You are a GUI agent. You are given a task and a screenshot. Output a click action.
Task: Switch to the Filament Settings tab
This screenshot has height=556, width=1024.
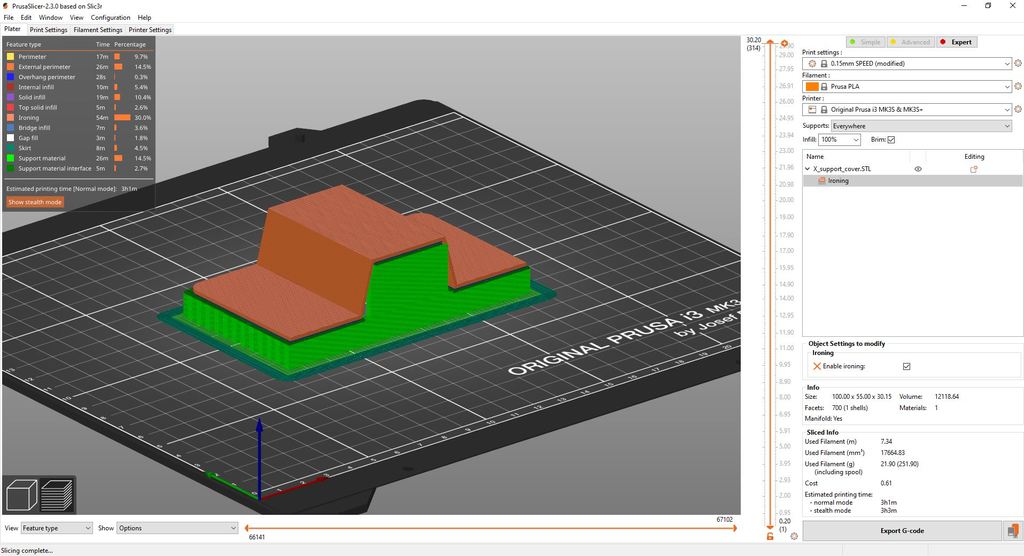point(98,30)
